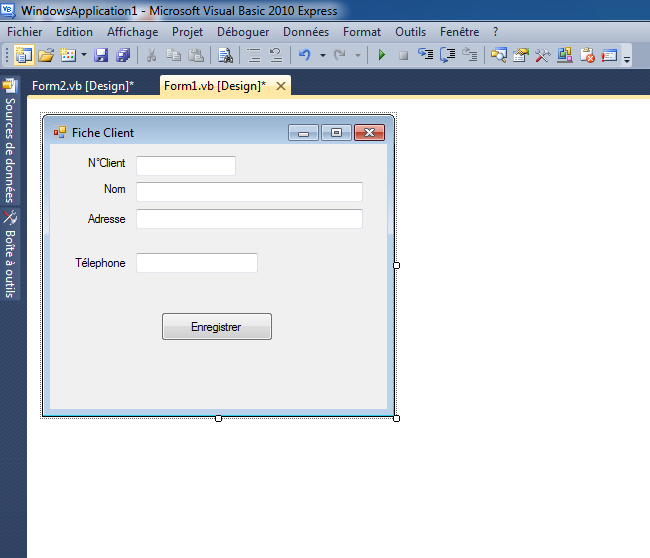Select the Adresse text box
Screen dimensions: 650x558
pyautogui.click(x=250, y=219)
